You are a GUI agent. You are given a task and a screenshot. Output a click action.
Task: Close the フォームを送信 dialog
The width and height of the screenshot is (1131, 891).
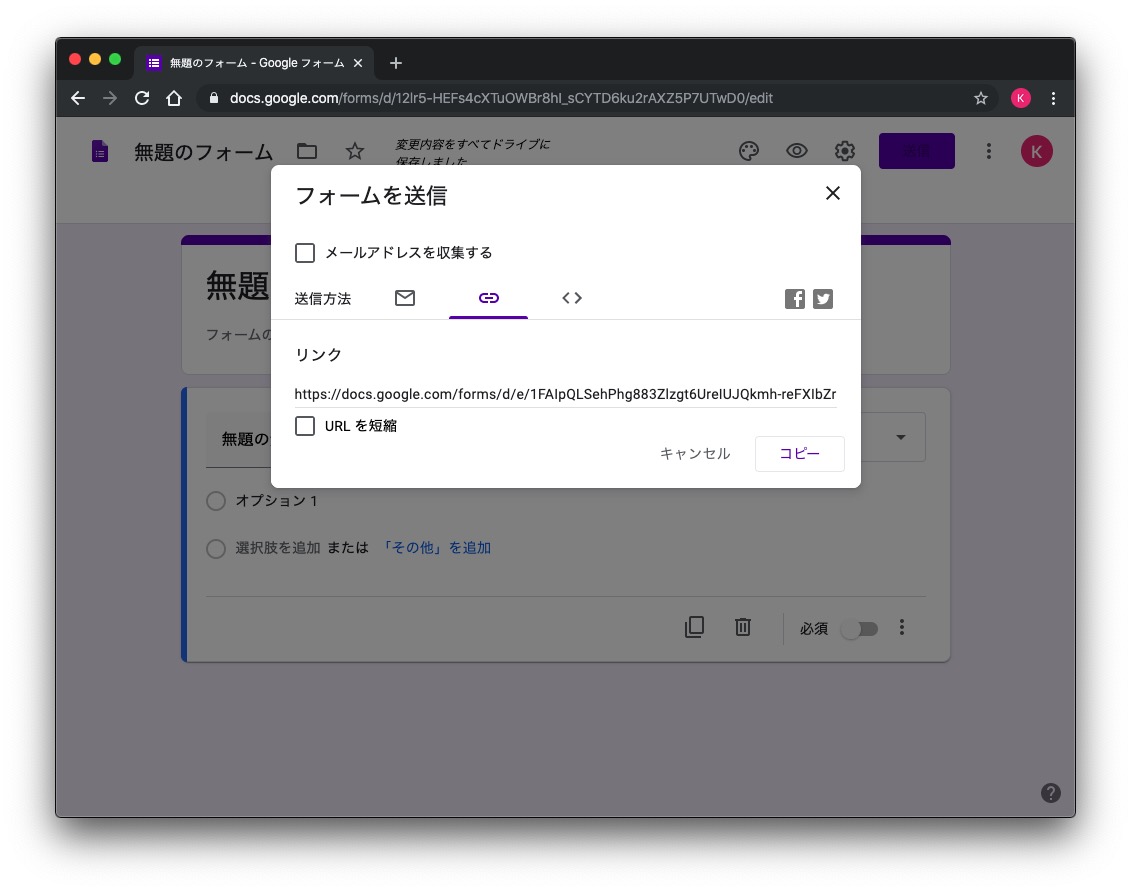(x=832, y=194)
